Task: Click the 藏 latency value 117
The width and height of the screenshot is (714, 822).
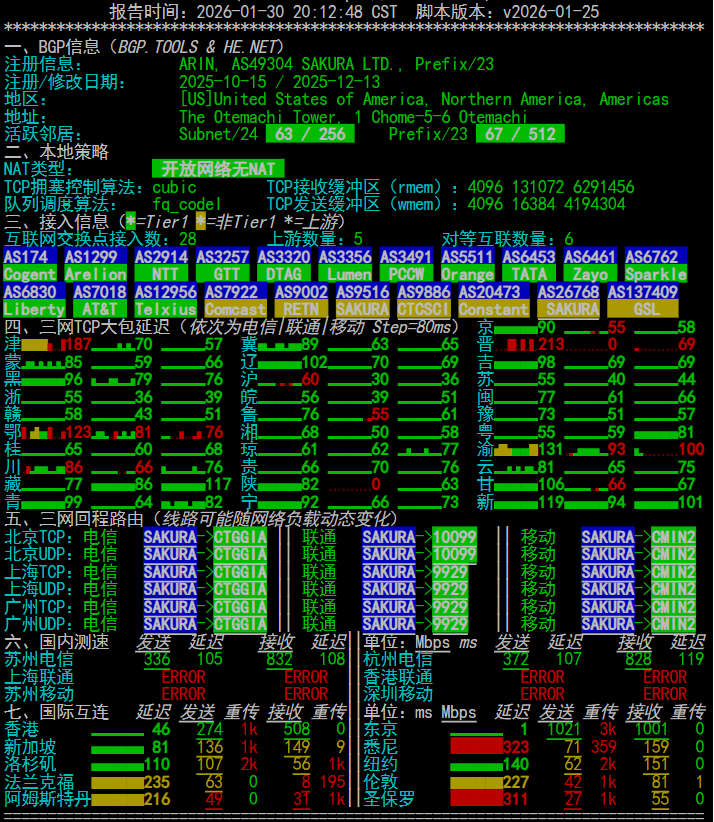Action: [x=218, y=484]
